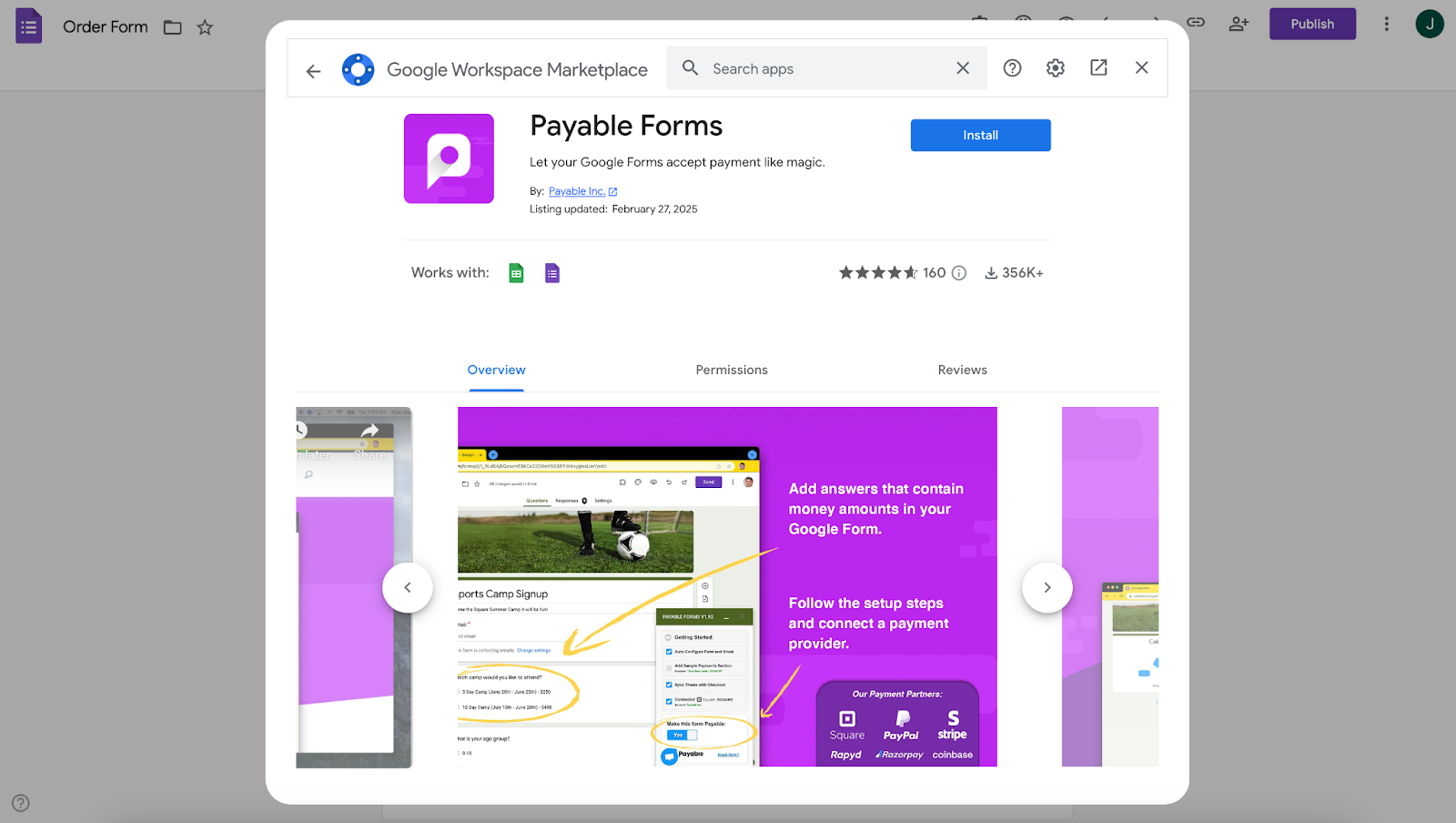Click the 'Listing updated: February 27, 2025' text

[613, 209]
